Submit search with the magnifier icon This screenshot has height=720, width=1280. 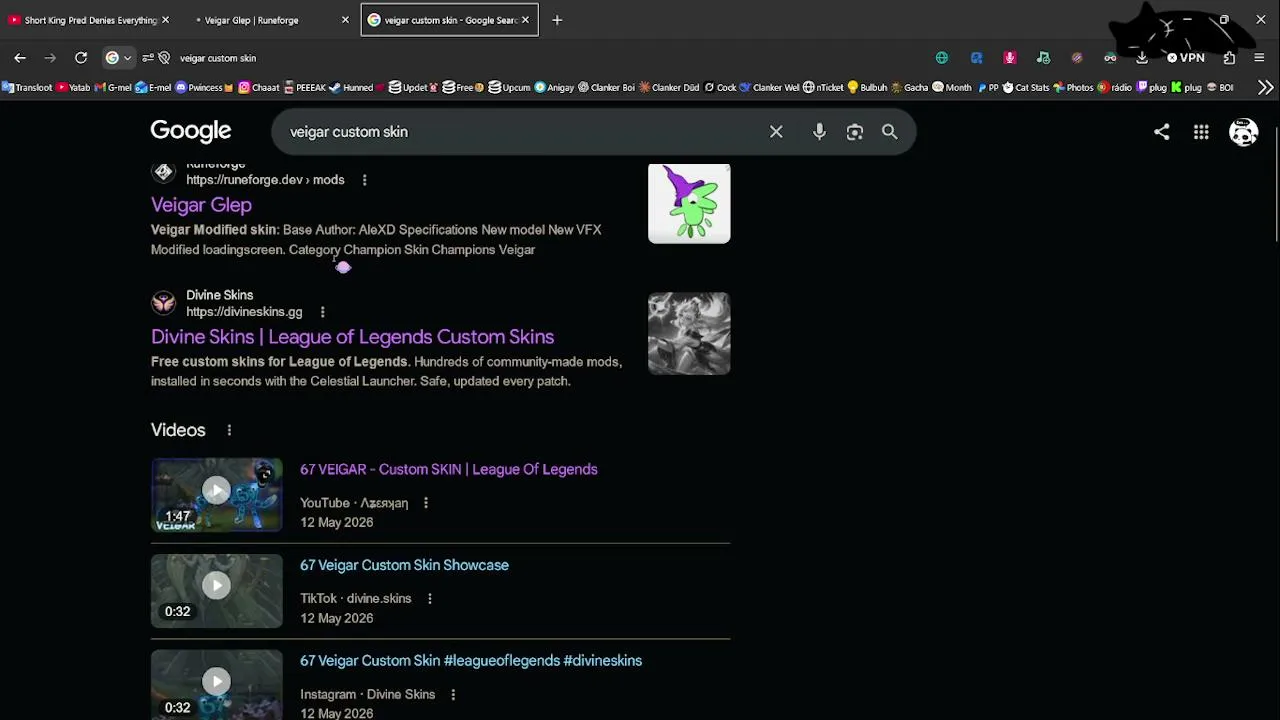tap(889, 132)
